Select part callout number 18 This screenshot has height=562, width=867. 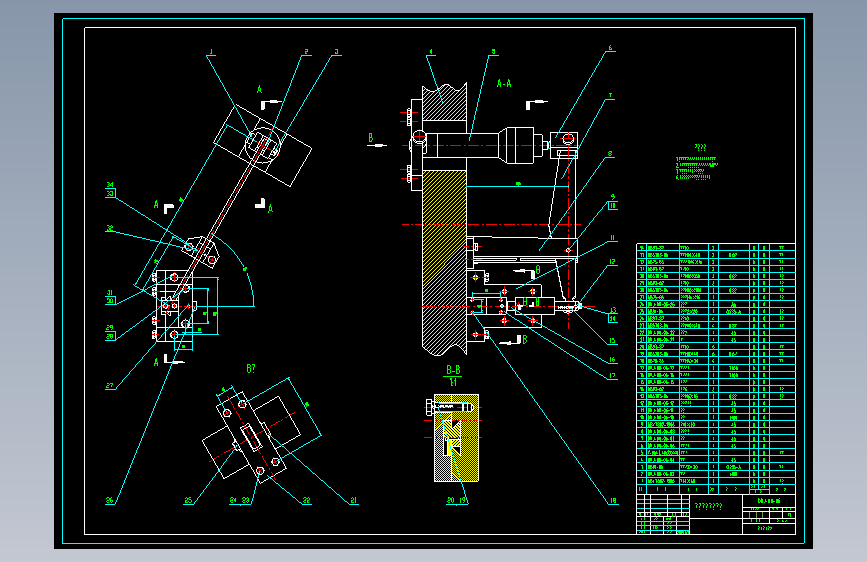[613, 501]
